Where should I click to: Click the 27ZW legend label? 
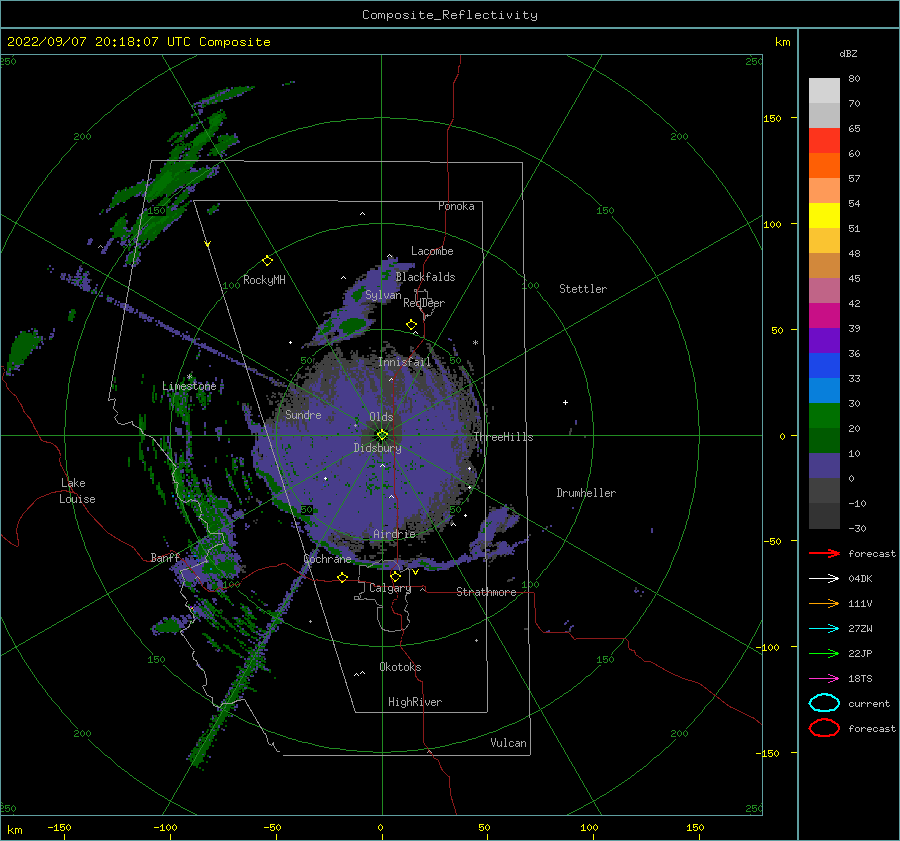pos(860,629)
